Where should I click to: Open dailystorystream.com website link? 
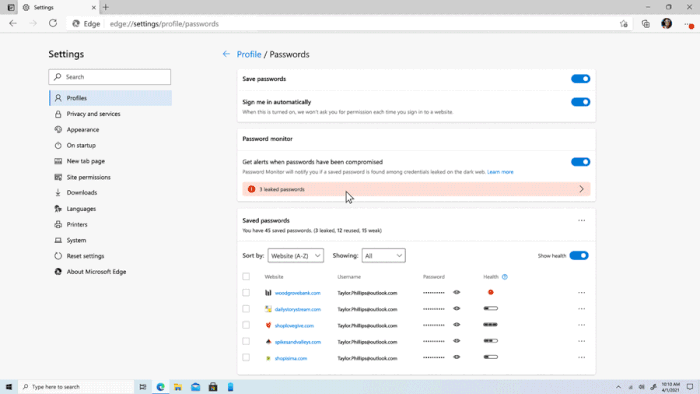[x=297, y=309]
